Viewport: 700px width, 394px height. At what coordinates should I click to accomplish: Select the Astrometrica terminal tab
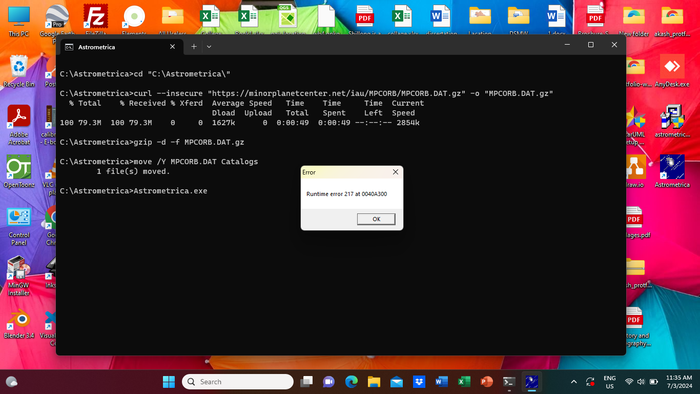121,47
